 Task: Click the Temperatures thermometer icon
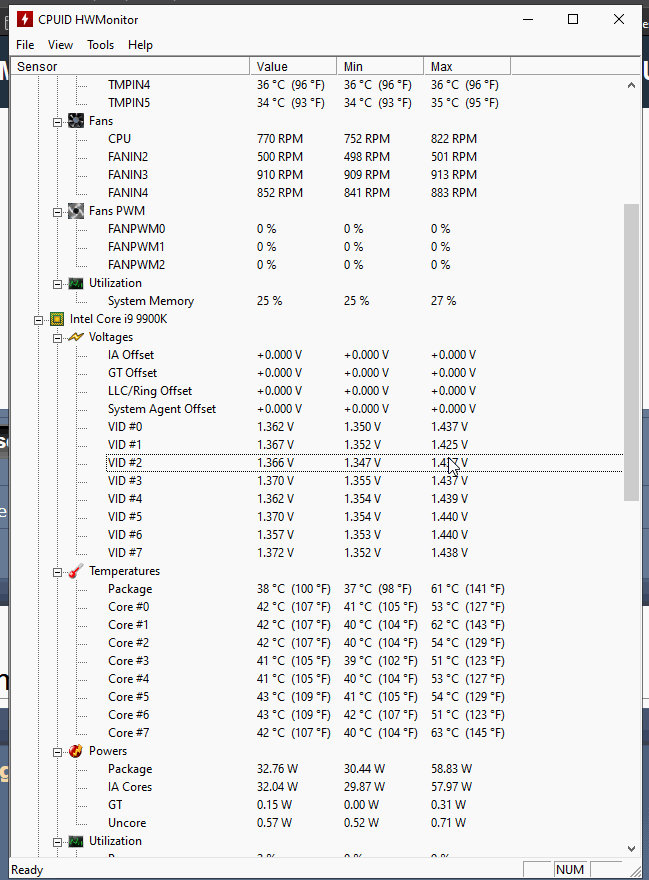(76, 571)
